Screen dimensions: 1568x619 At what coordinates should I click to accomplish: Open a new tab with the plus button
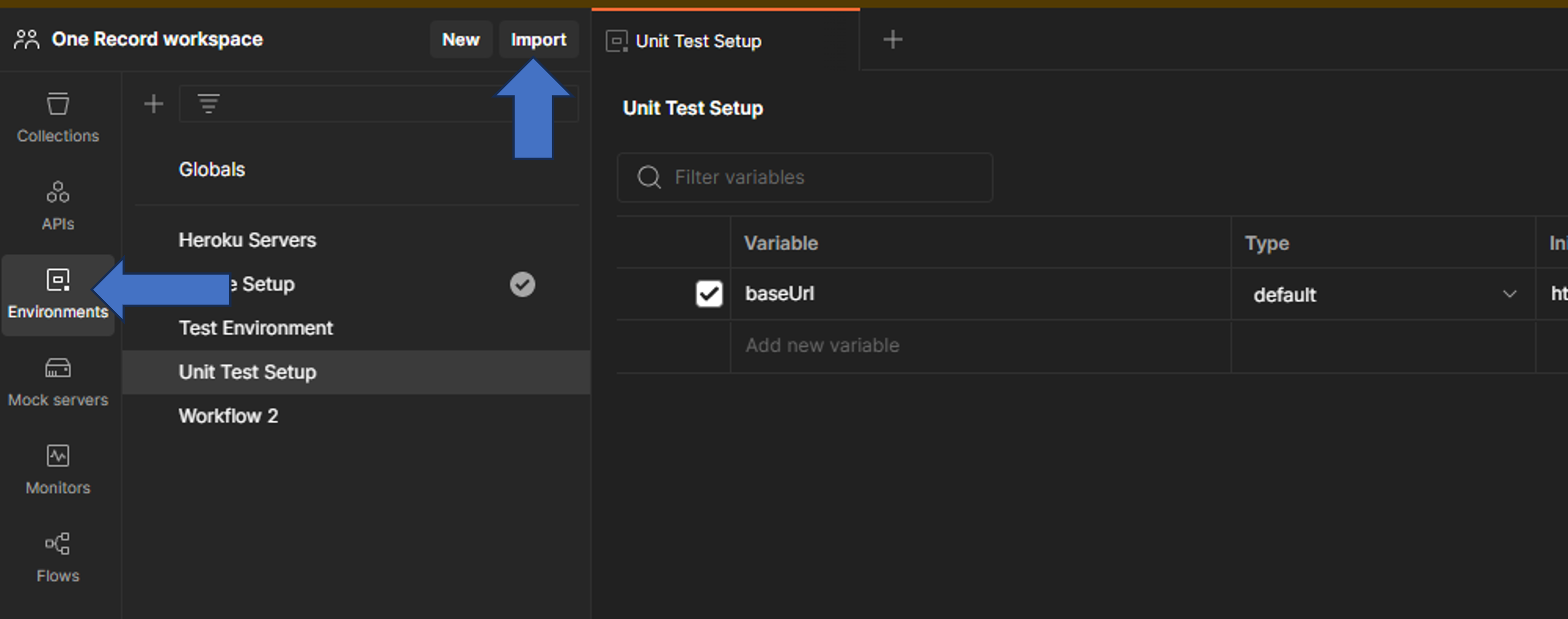pos(892,40)
